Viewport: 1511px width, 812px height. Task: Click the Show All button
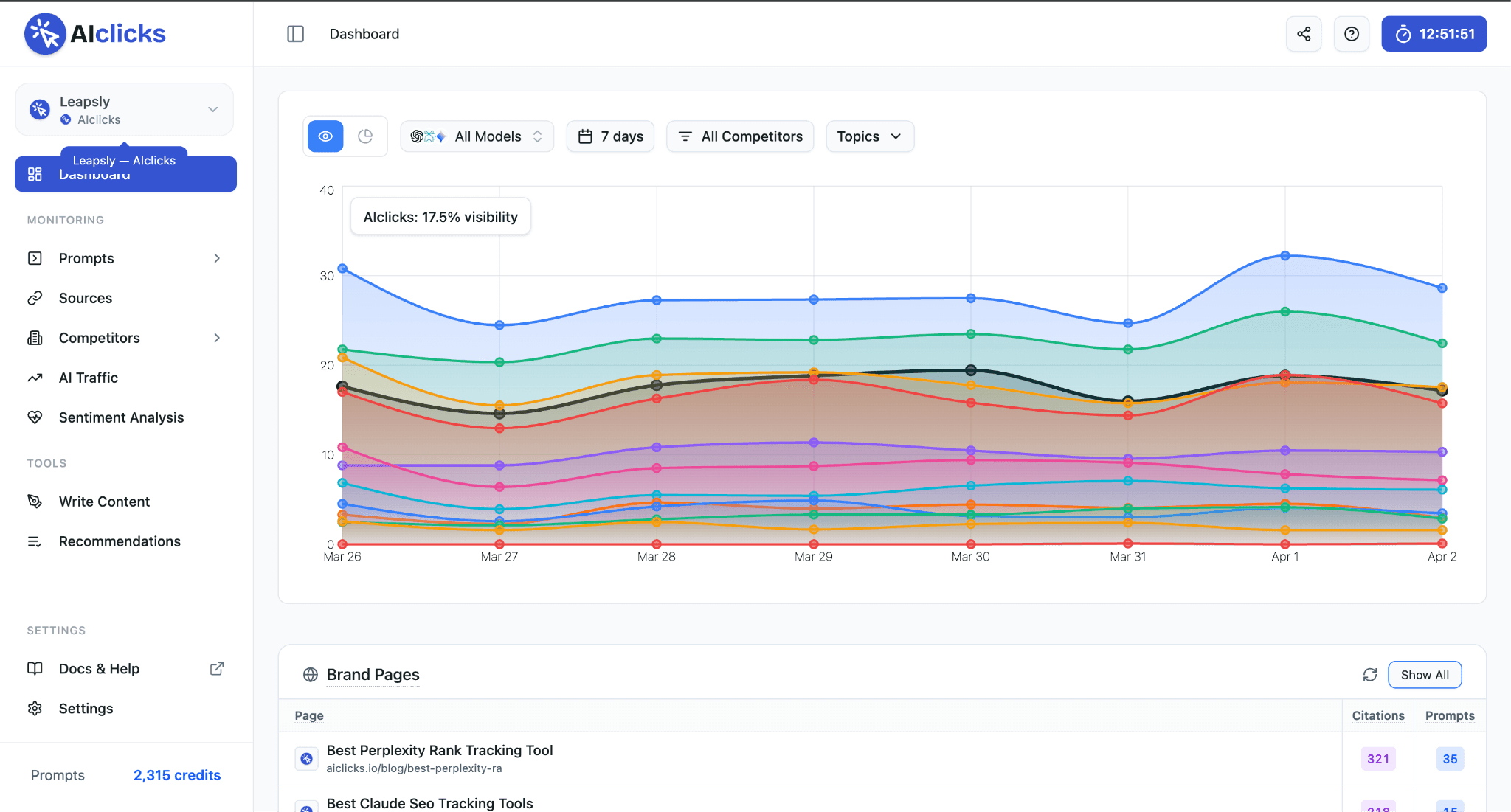1424,675
